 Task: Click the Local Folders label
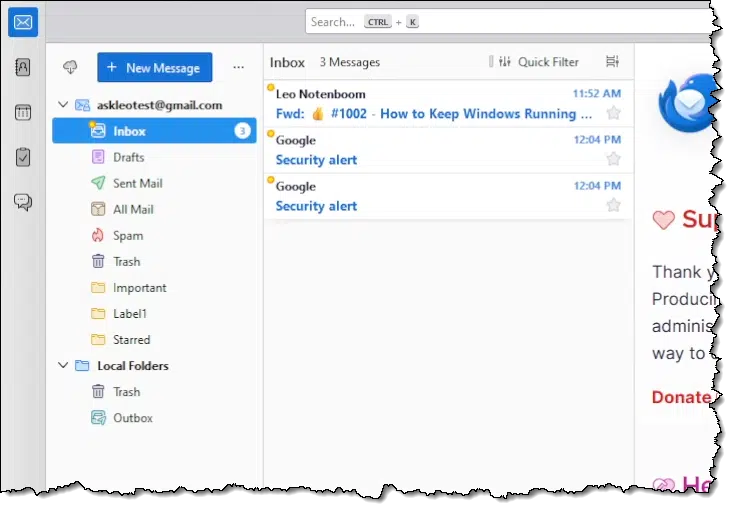(x=133, y=365)
